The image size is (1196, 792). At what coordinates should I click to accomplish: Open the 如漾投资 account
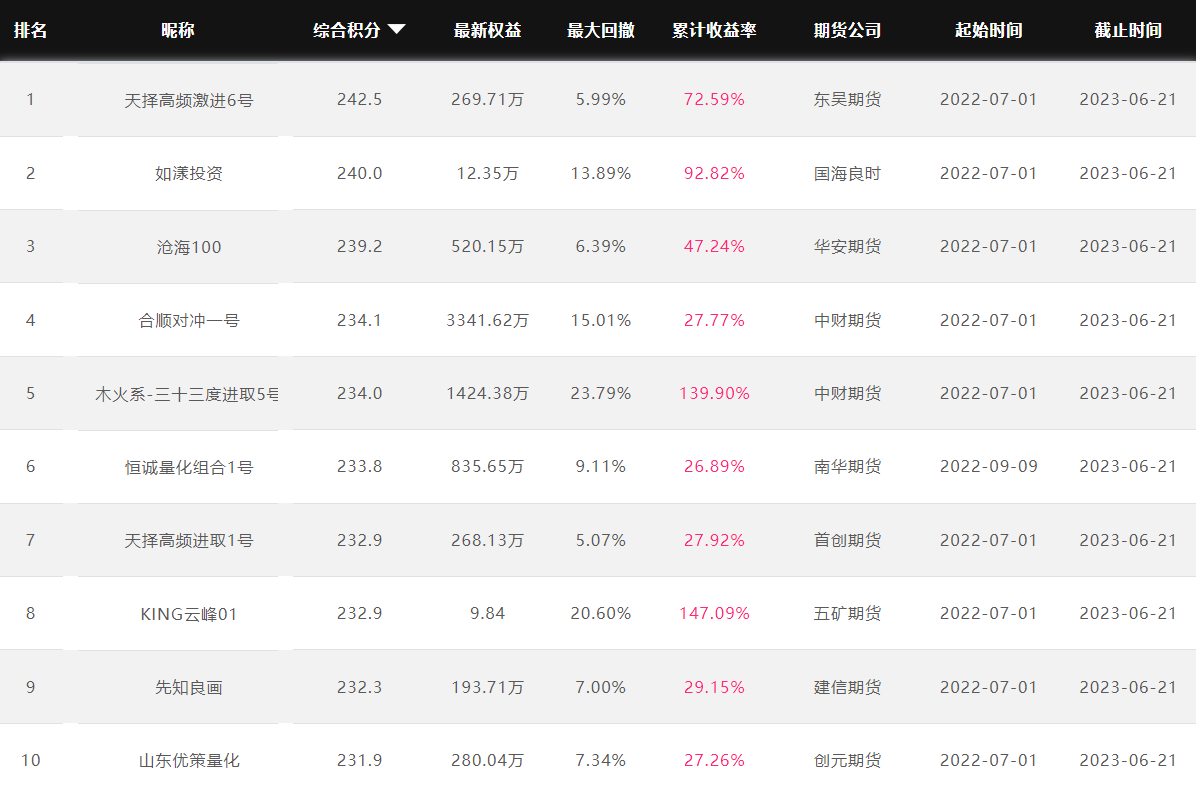(188, 173)
